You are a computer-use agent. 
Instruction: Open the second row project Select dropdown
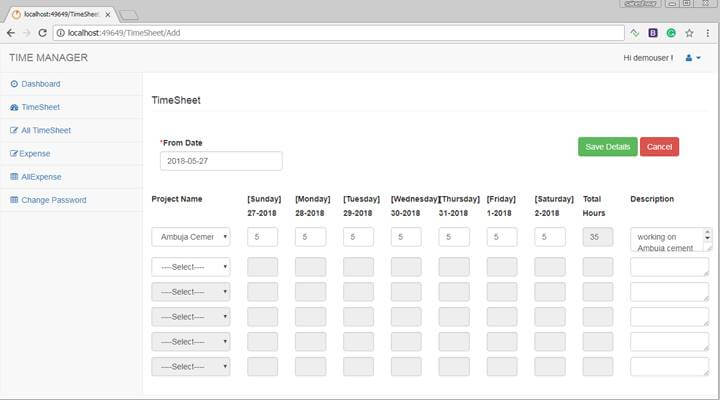coord(191,267)
